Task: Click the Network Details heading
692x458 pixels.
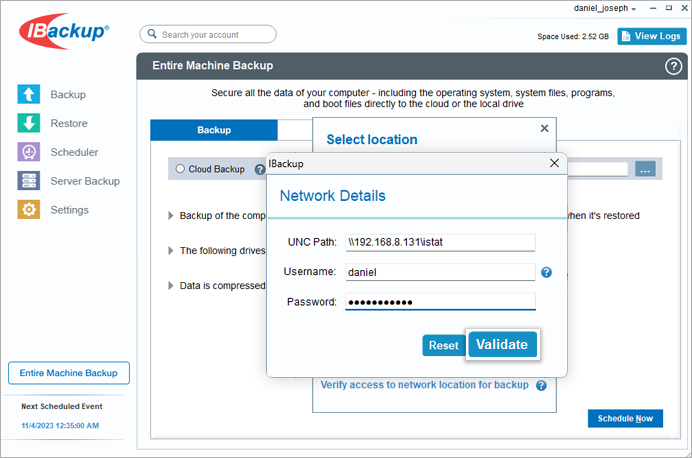Action: pos(333,195)
